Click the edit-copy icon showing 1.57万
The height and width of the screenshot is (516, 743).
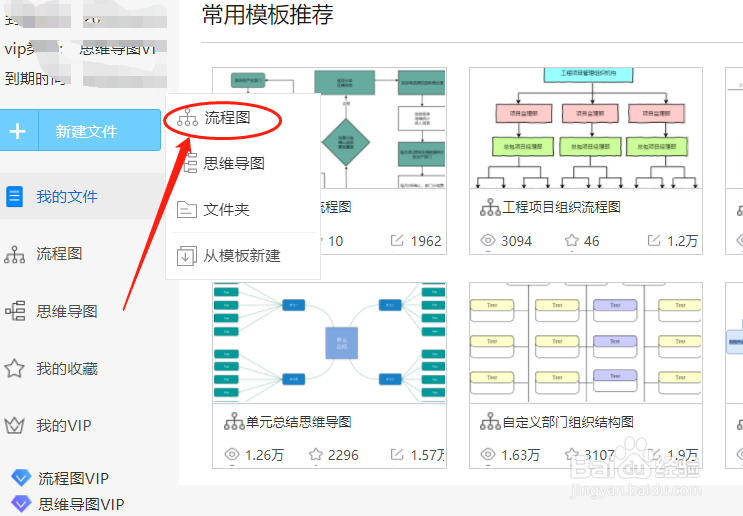(397, 454)
